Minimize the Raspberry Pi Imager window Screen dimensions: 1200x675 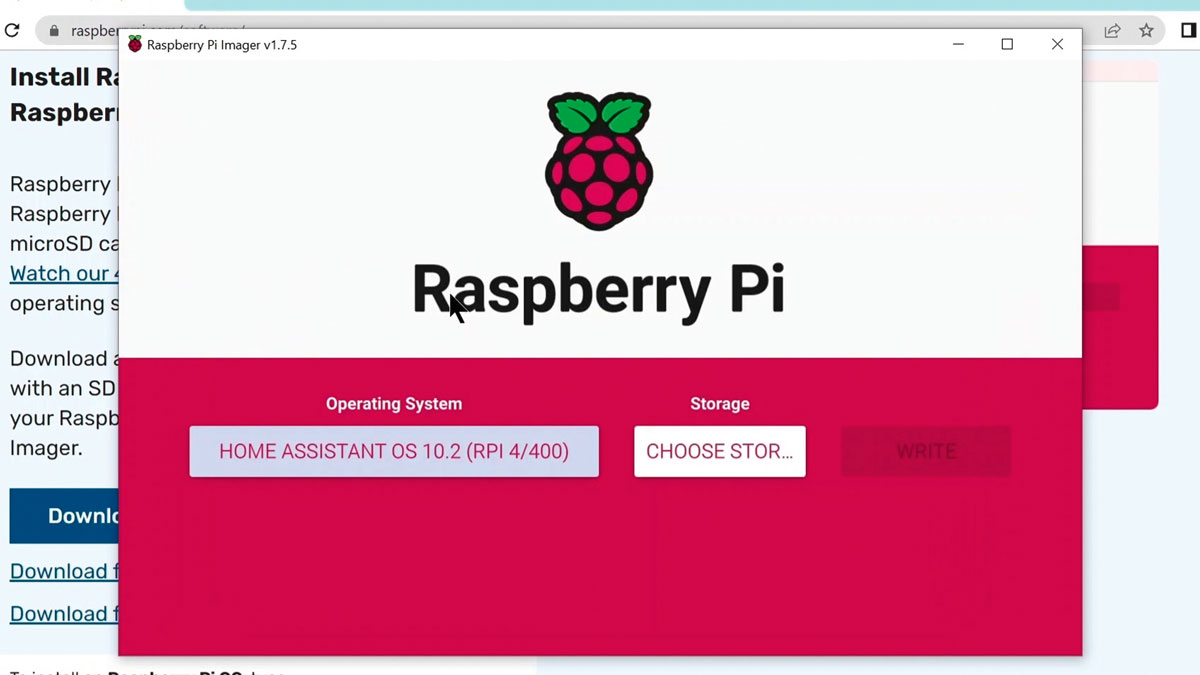tap(958, 45)
